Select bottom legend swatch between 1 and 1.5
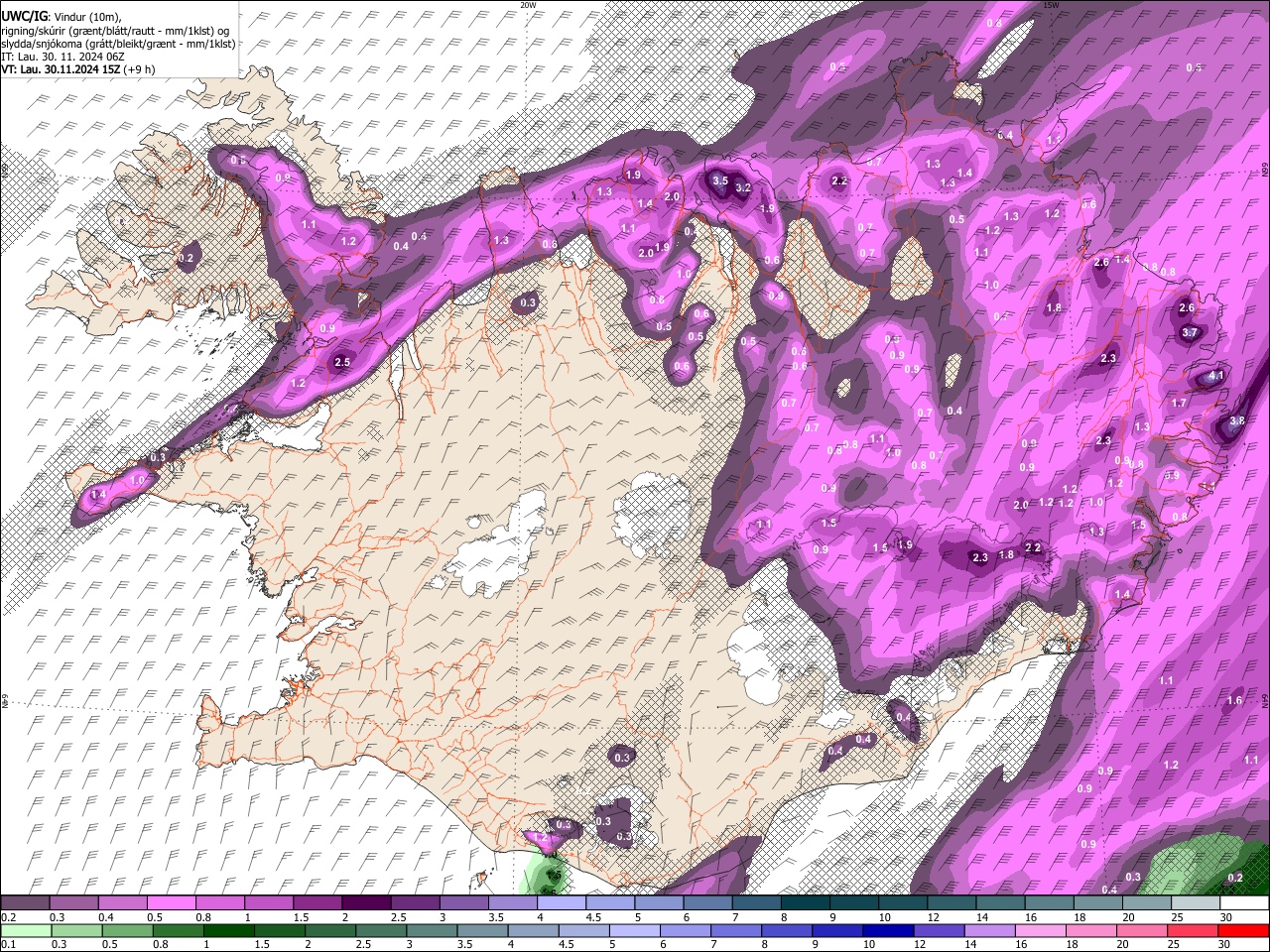Viewport: 1270px width, 952px height. (x=228, y=930)
